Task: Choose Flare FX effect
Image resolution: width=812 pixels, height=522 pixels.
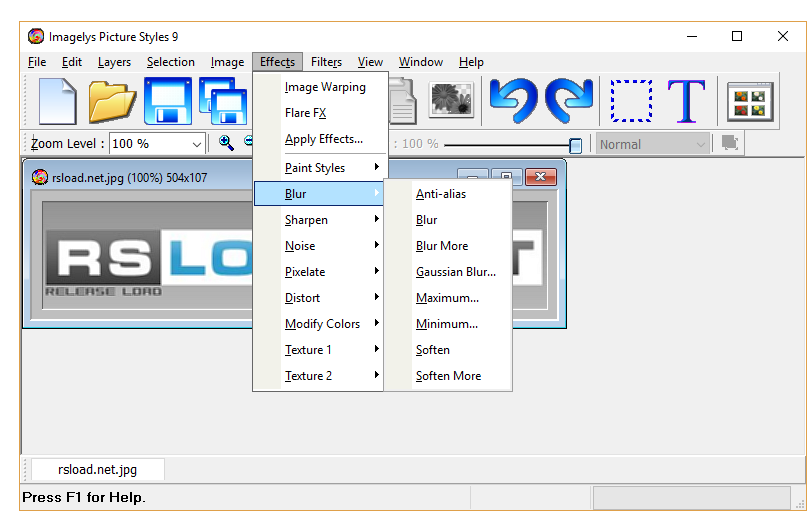Action: pos(321,113)
